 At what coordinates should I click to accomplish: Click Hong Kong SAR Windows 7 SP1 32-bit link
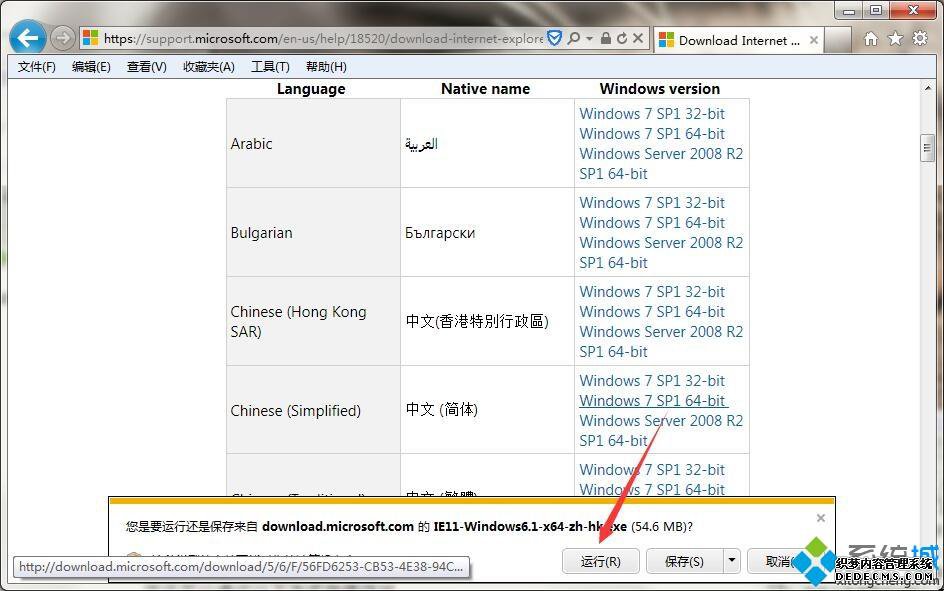pyautogui.click(x=652, y=292)
